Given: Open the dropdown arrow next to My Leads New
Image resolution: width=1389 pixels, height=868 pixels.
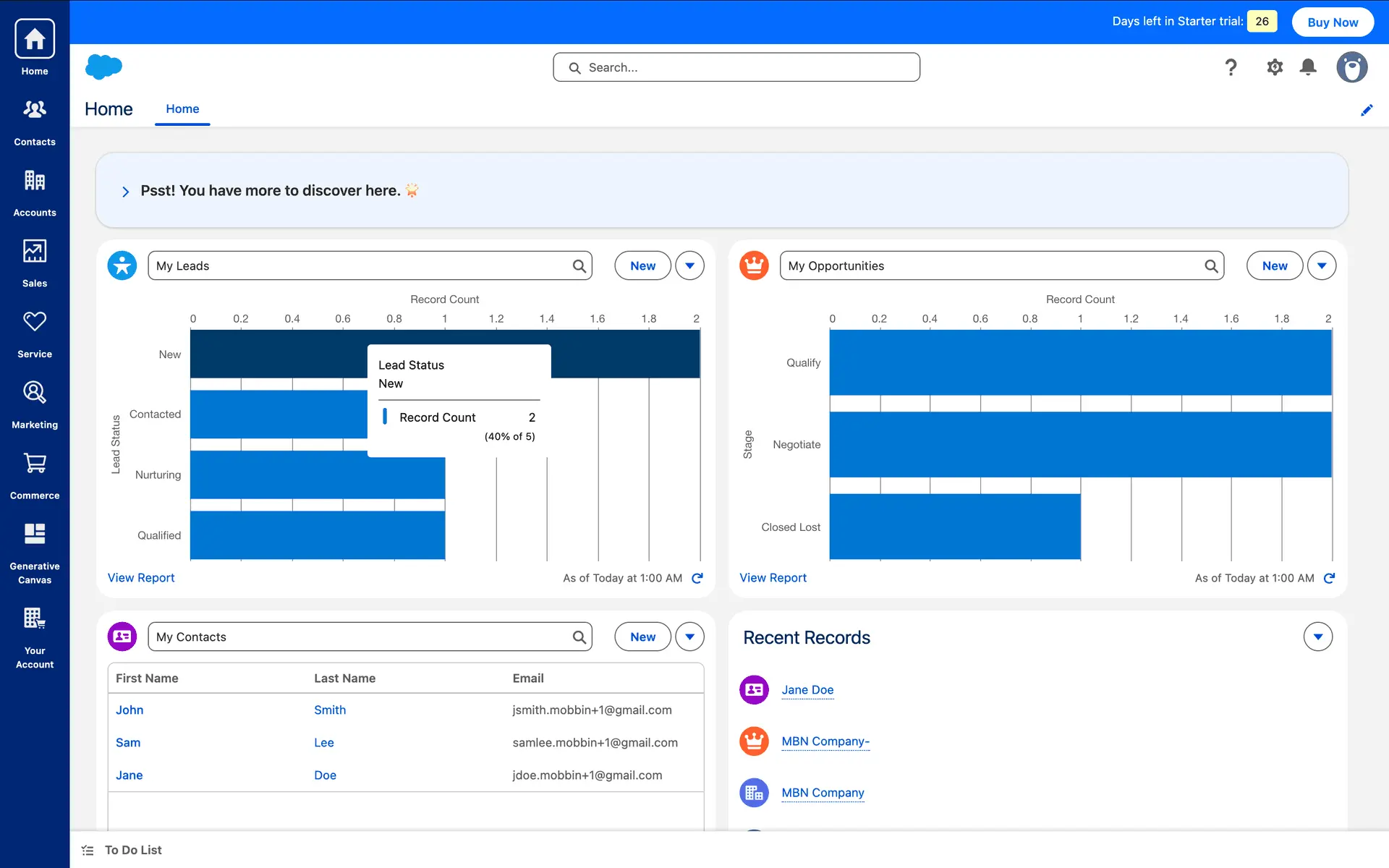Looking at the screenshot, I should pyautogui.click(x=689, y=265).
